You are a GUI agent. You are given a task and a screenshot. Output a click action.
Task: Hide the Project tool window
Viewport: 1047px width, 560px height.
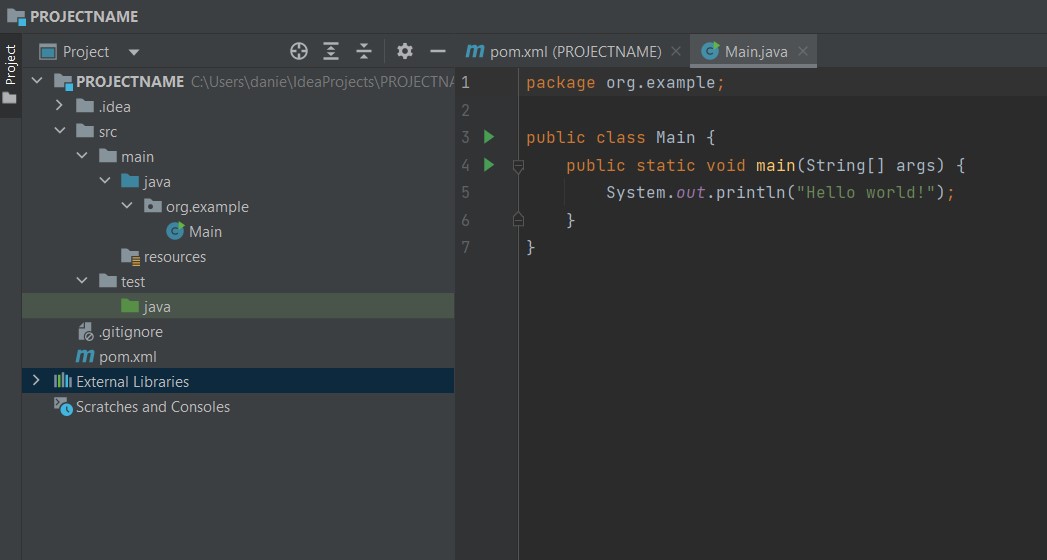tap(437, 51)
